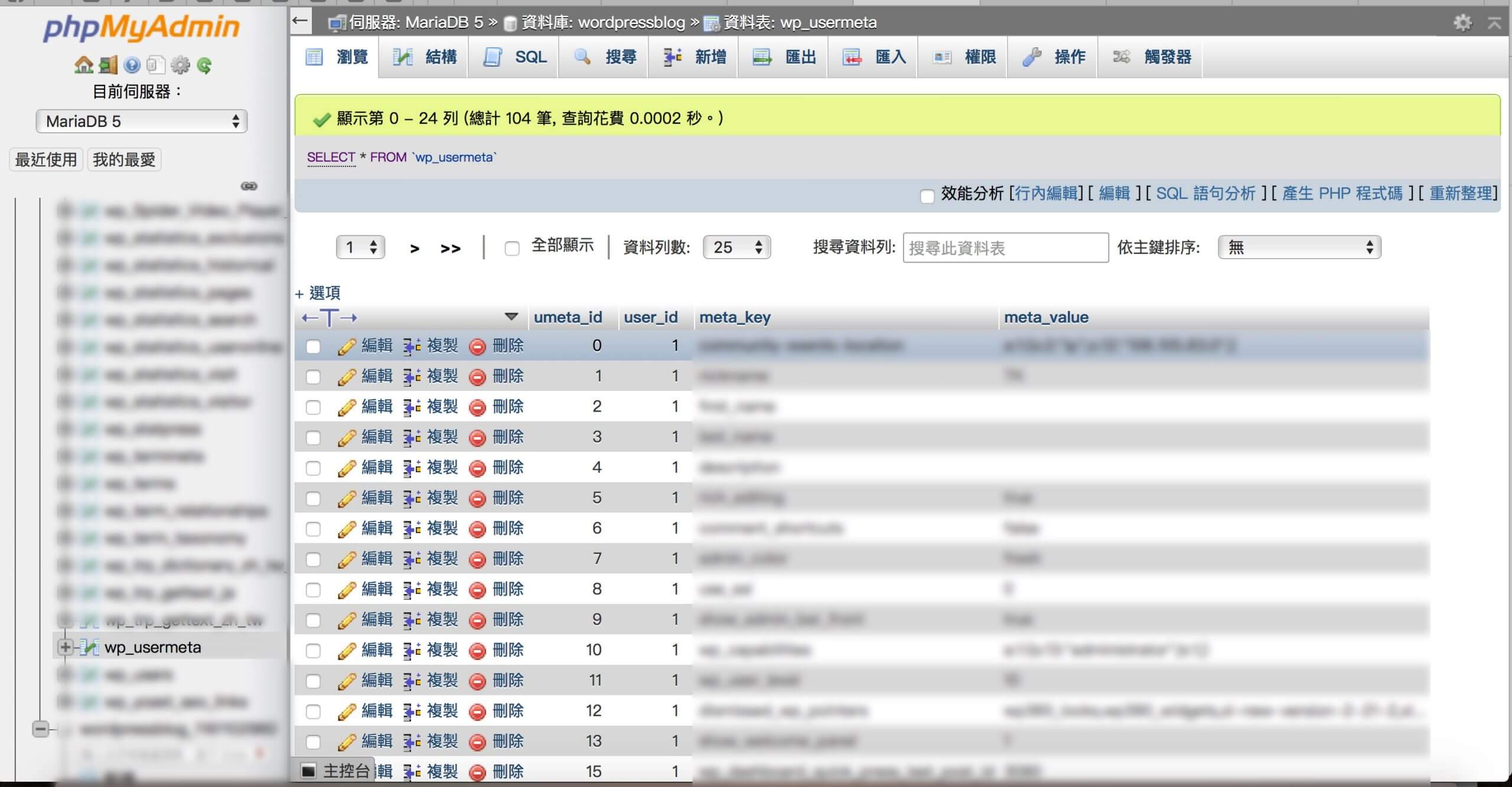Click the copy icon for row 9
The height and width of the screenshot is (787, 1512).
click(x=412, y=620)
